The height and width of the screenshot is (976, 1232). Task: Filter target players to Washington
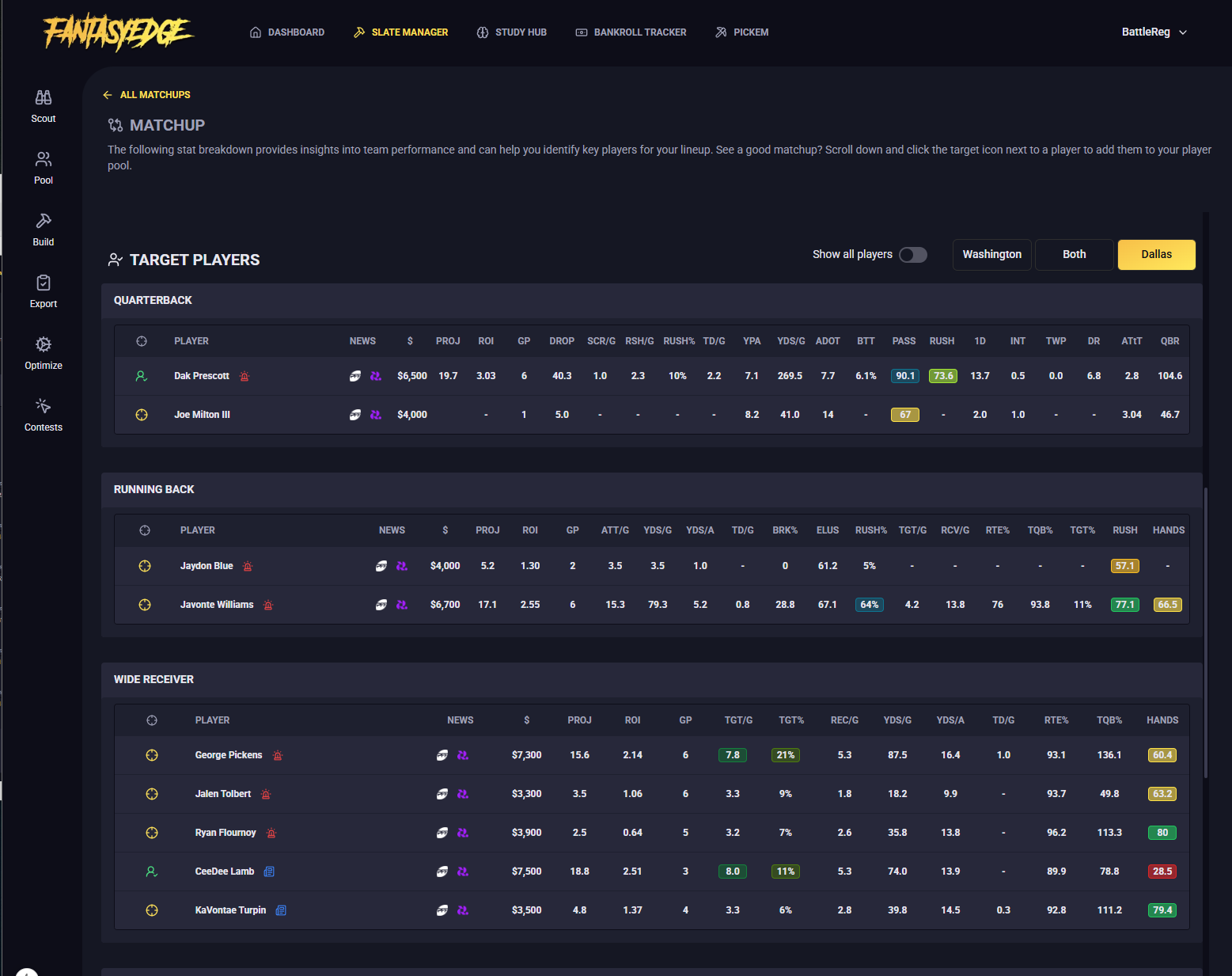pyautogui.click(x=992, y=255)
